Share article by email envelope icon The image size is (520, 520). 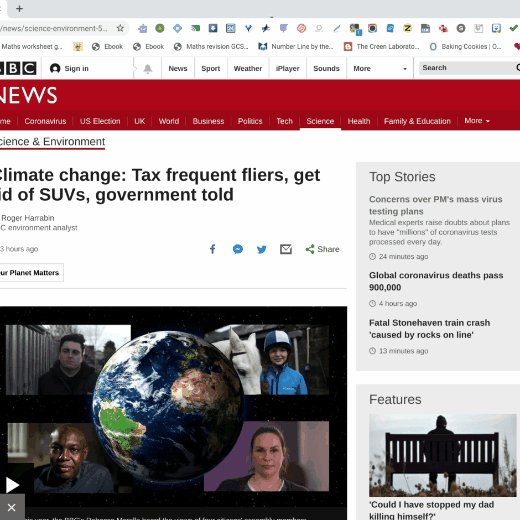tap(286, 249)
